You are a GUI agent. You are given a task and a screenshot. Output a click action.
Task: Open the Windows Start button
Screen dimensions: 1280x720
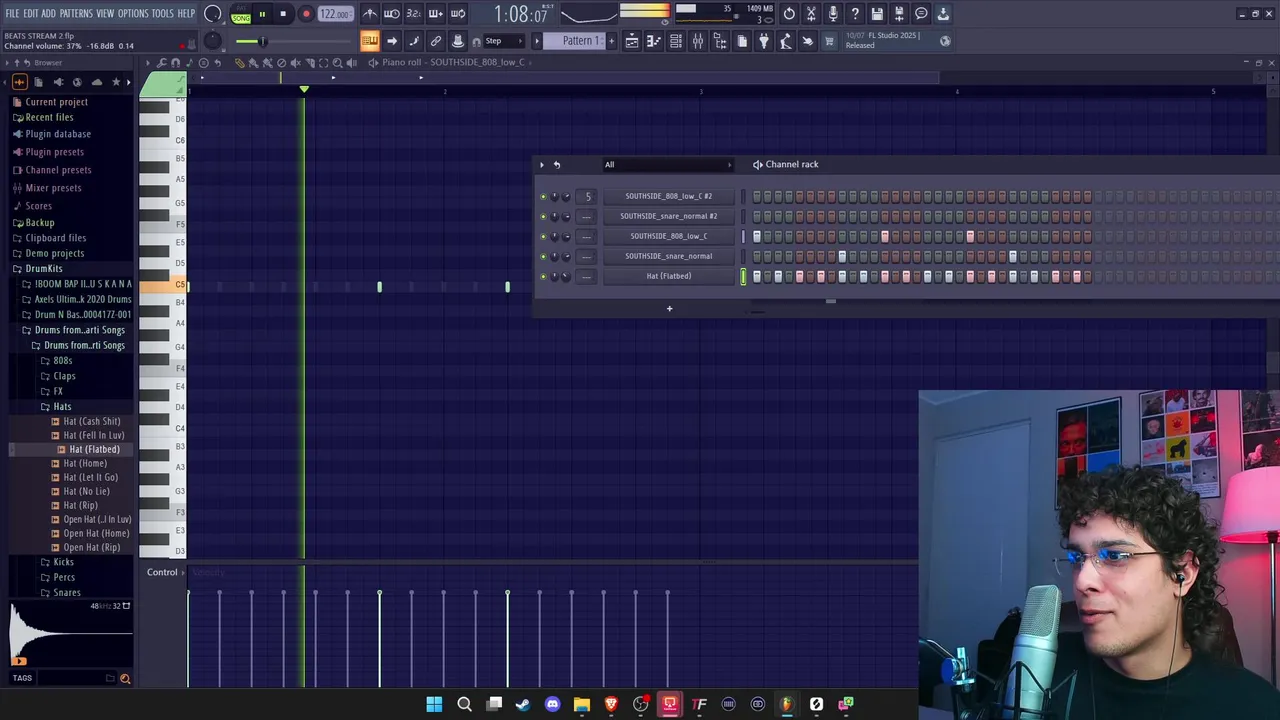[x=434, y=704]
